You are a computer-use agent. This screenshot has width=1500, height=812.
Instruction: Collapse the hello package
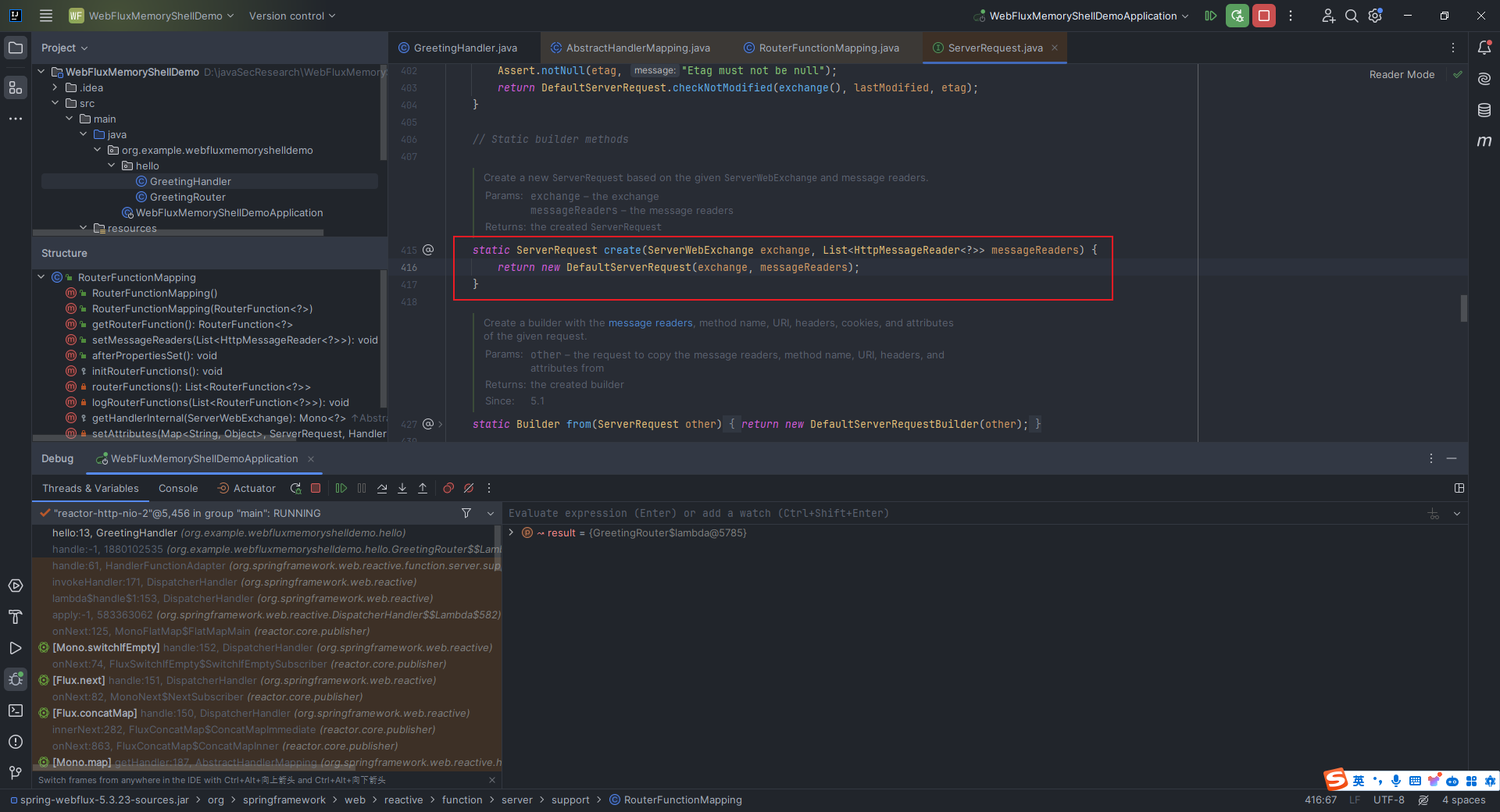(112, 166)
